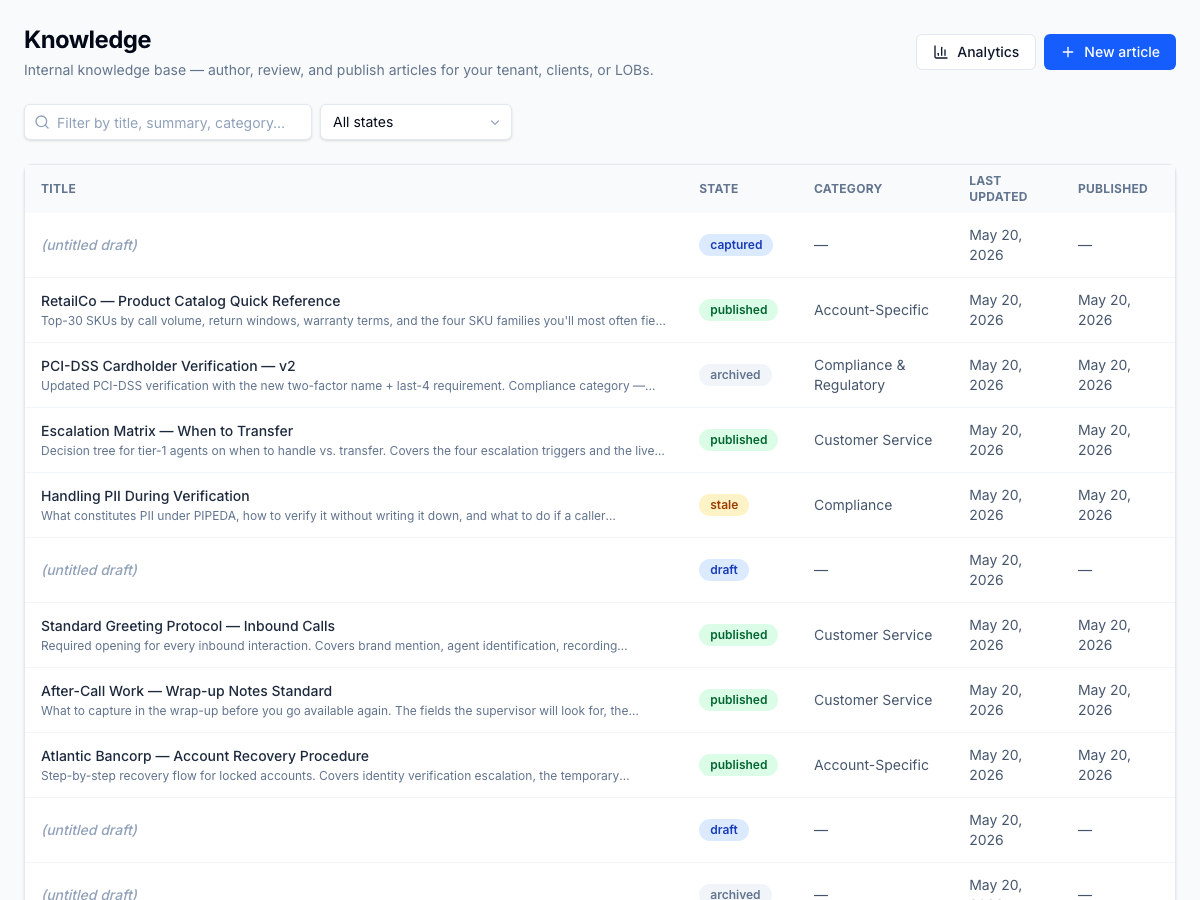Focus the filter by title input

coord(168,122)
